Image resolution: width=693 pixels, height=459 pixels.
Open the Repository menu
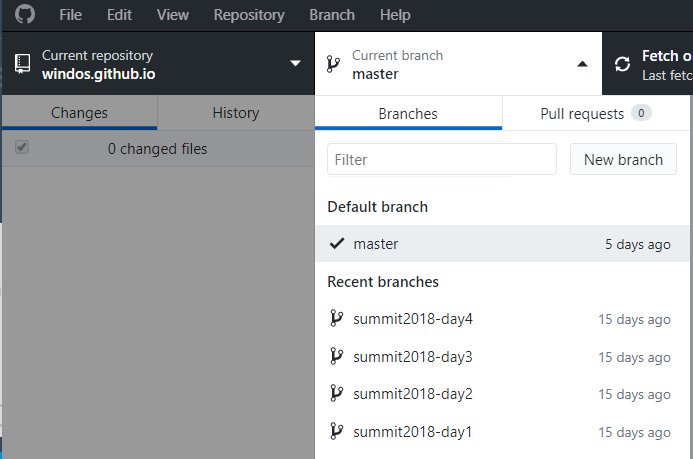(x=249, y=15)
